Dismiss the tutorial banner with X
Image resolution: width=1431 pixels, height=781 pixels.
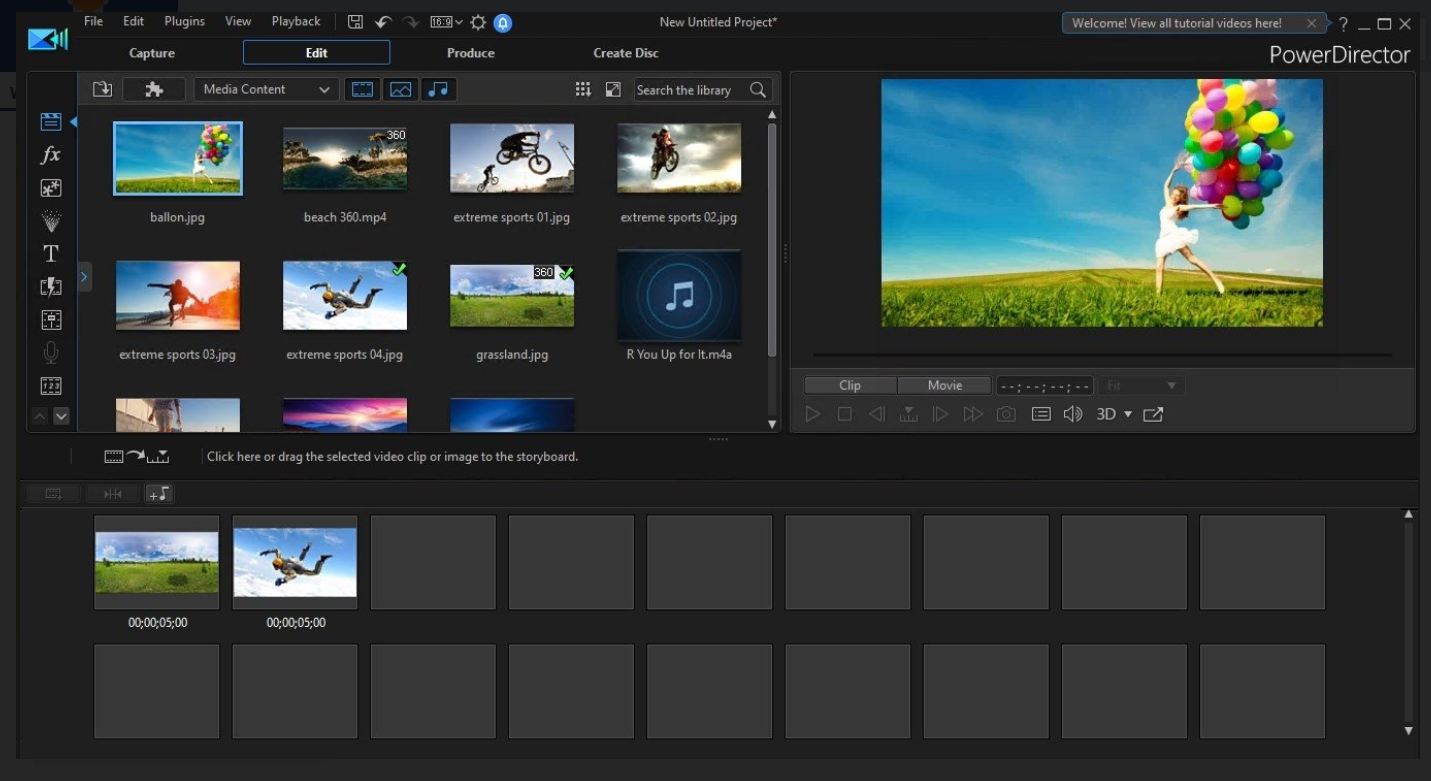(1311, 23)
